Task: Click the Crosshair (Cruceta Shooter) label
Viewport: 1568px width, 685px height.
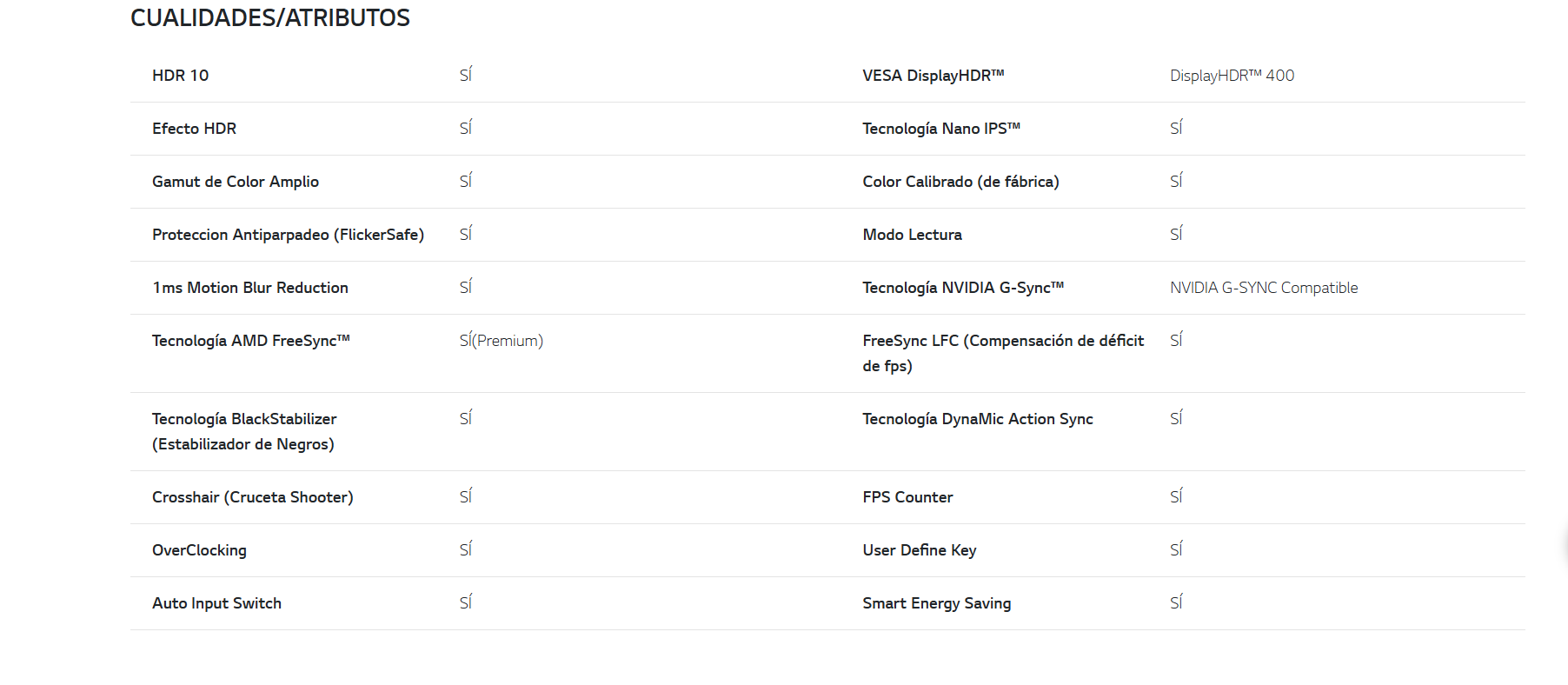Action: tap(252, 497)
